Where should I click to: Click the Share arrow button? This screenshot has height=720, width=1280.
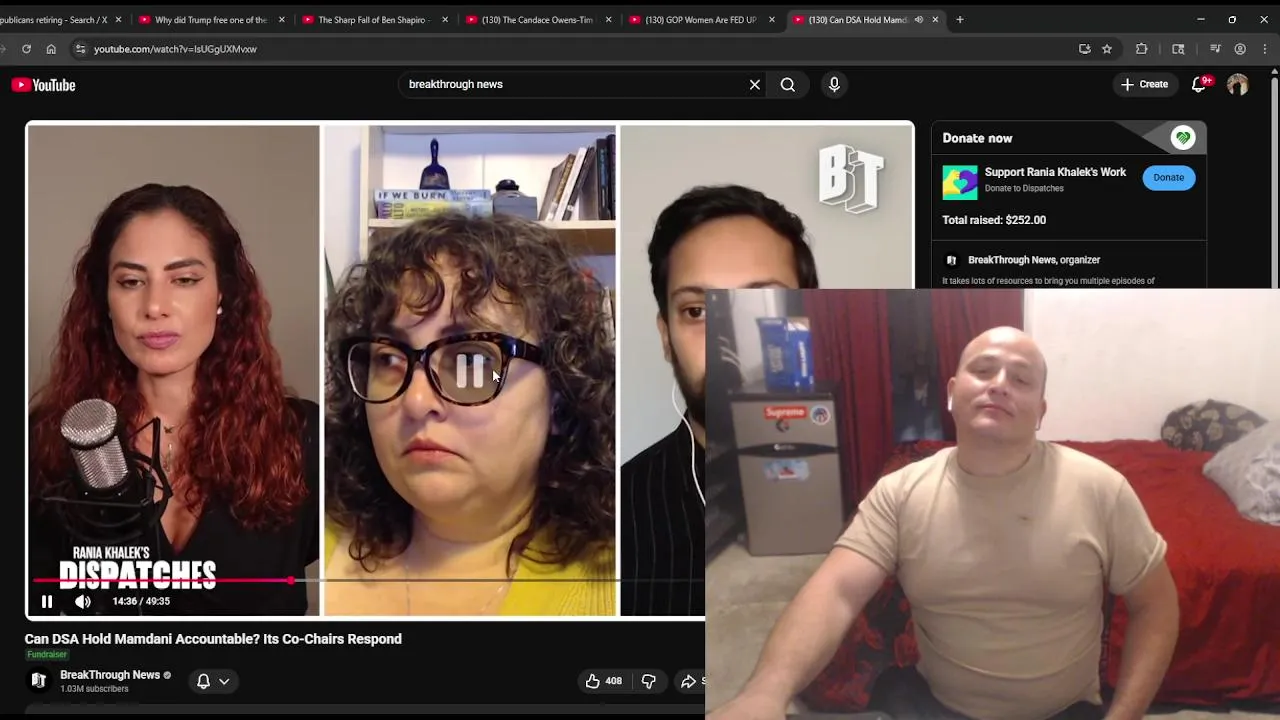[x=689, y=681]
